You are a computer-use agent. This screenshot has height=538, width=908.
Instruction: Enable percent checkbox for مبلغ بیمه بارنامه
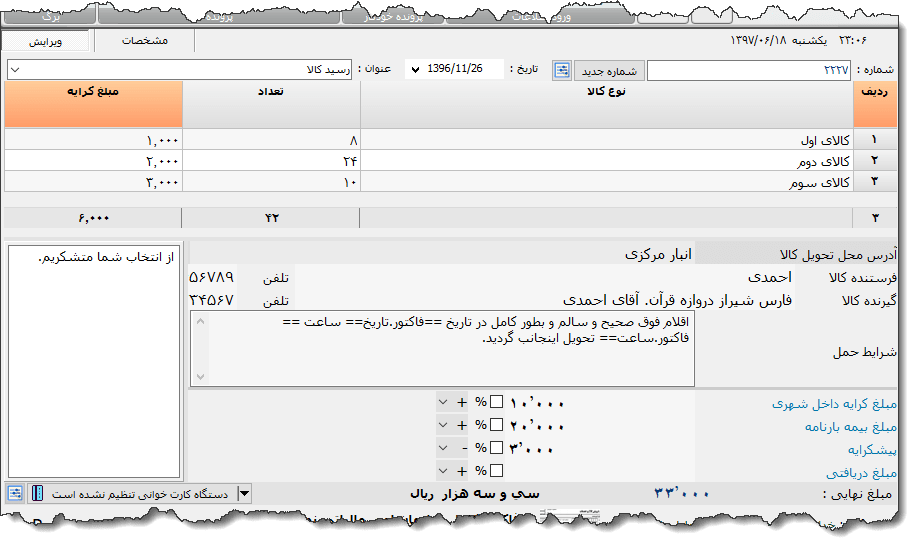(496, 425)
